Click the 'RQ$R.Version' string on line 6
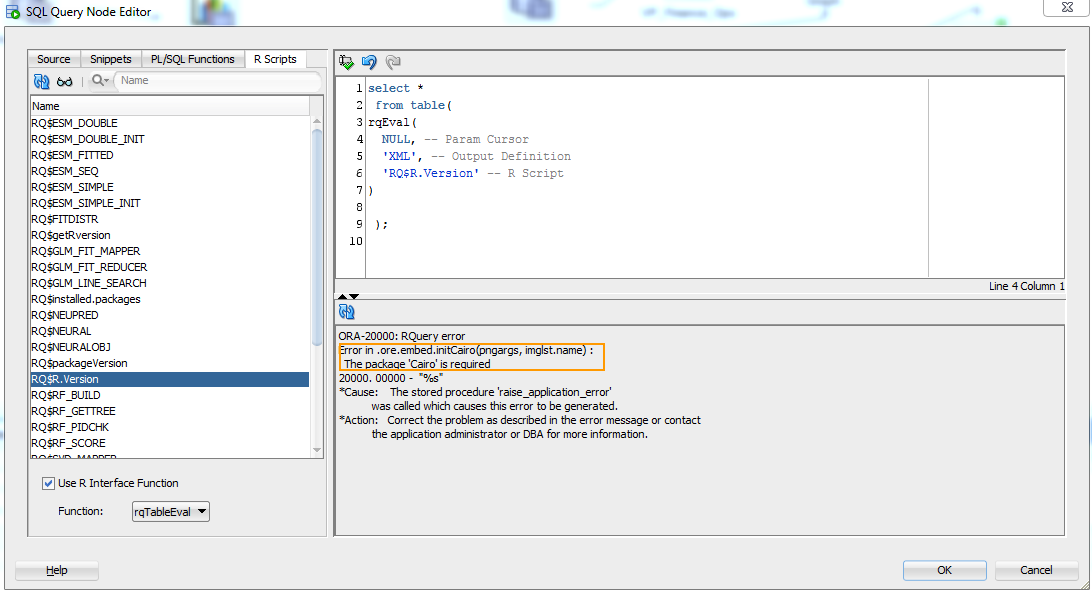Screen dimensions: 1092x590 430,173
